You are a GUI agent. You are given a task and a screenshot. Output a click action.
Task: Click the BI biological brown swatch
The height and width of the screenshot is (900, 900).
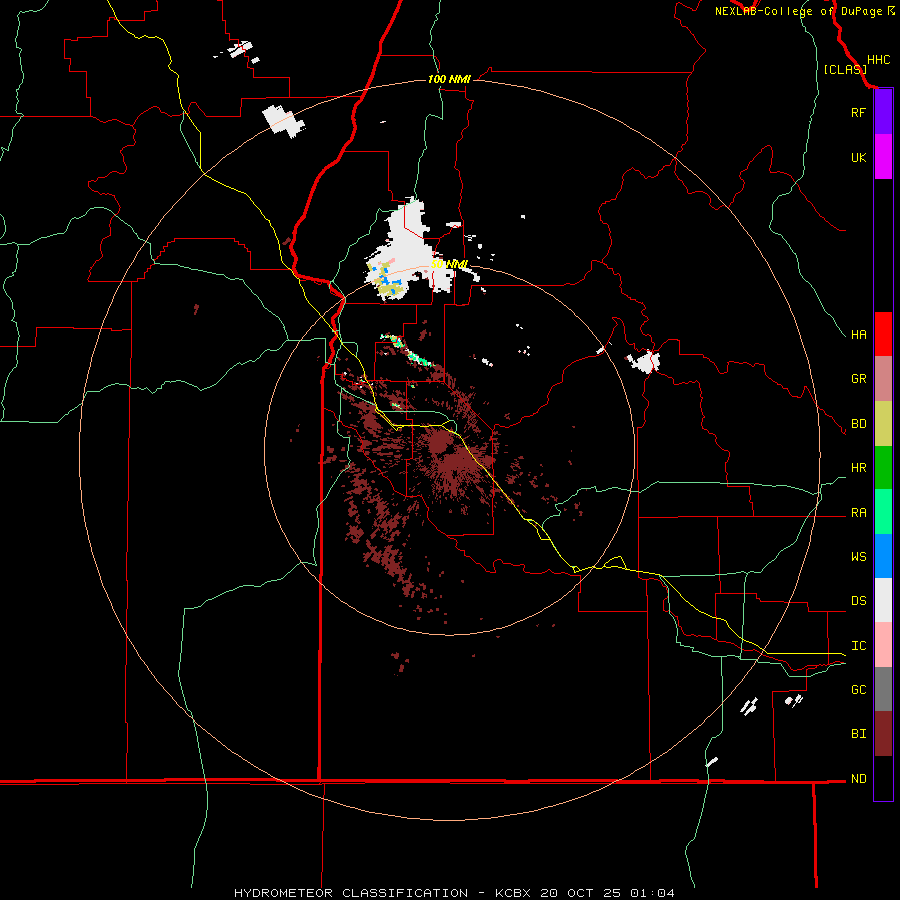pos(883,734)
